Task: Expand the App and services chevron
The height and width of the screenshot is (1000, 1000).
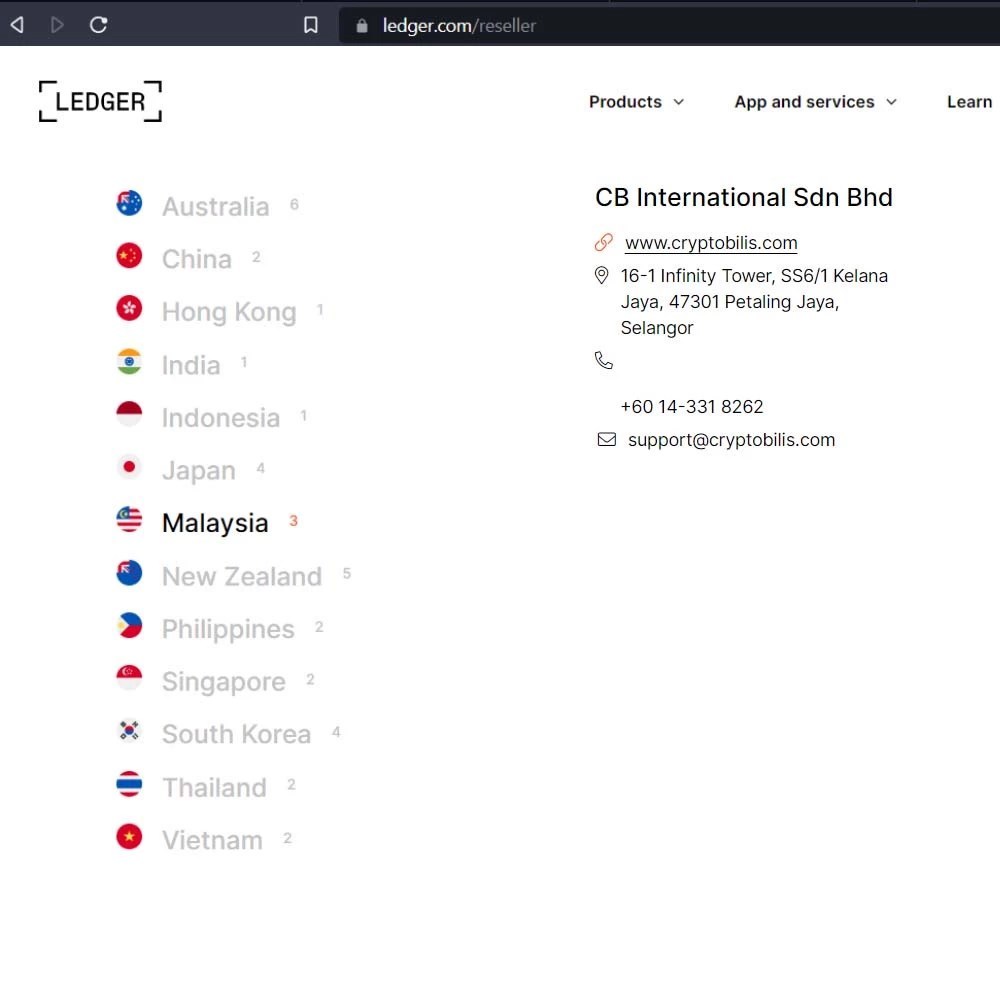Action: click(891, 102)
